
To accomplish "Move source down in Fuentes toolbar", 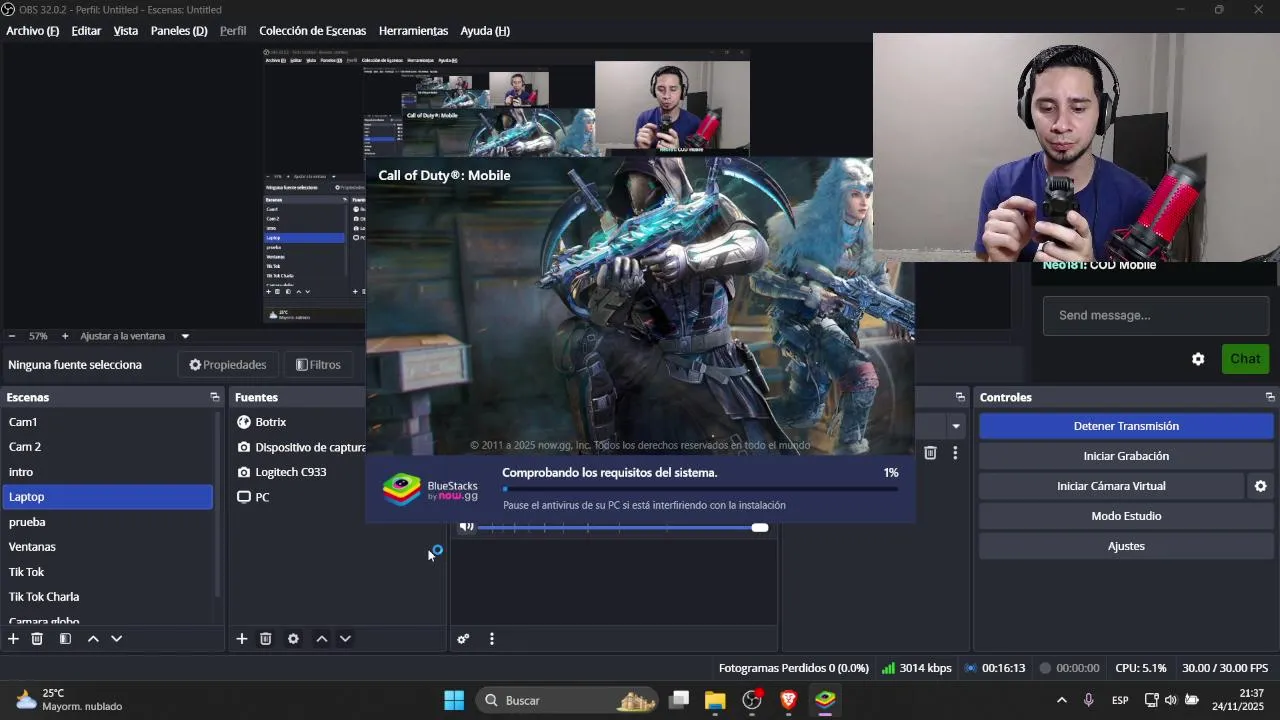I will [x=345, y=639].
